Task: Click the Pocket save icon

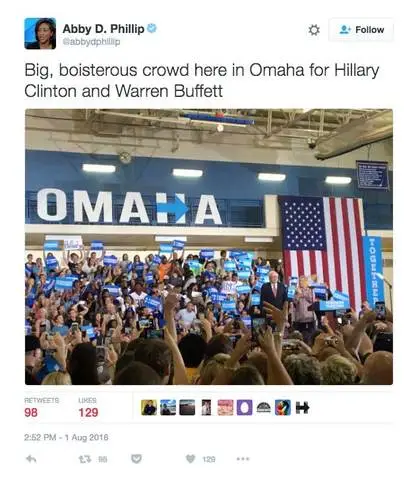Action: tap(136, 459)
